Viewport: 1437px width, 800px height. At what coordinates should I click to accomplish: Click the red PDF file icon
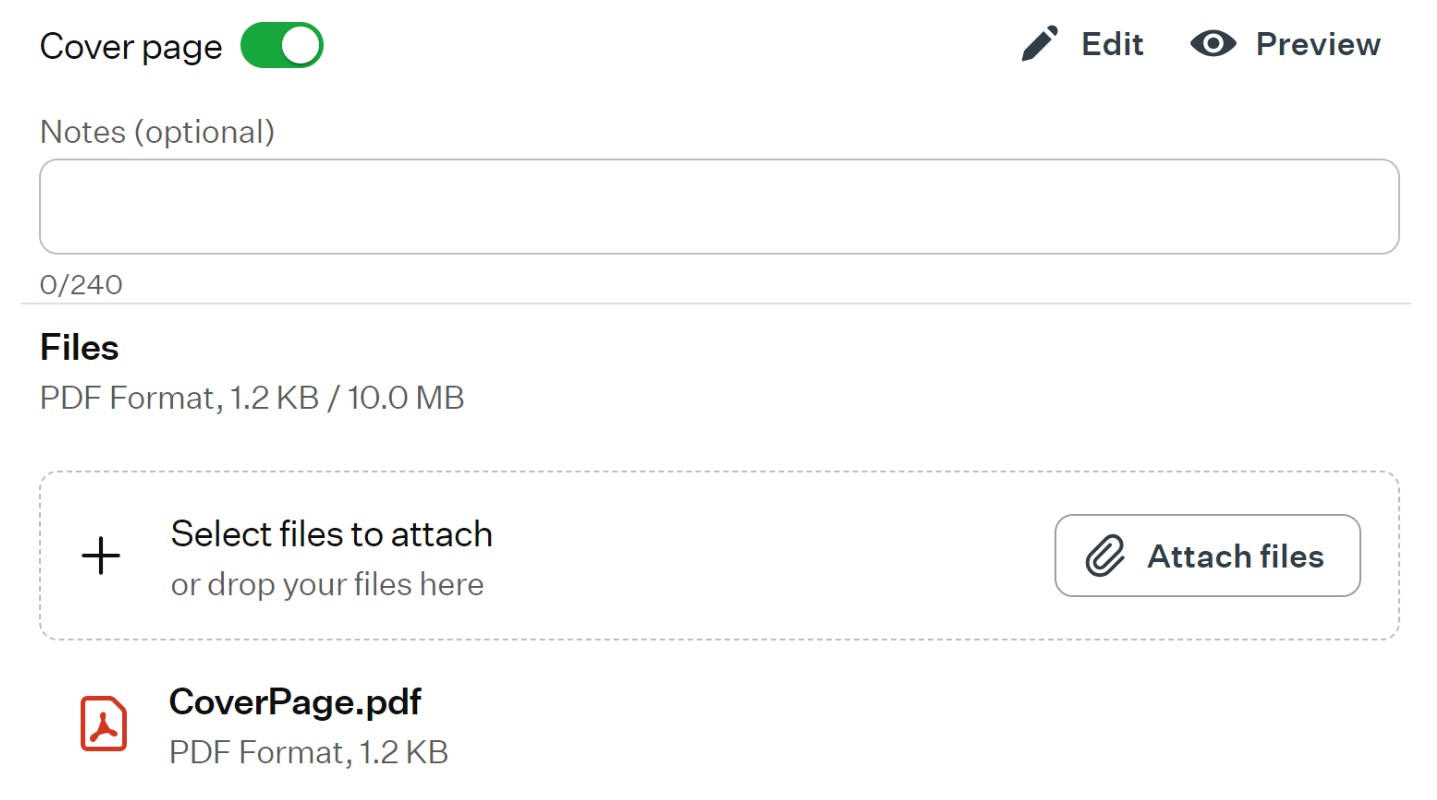point(103,723)
